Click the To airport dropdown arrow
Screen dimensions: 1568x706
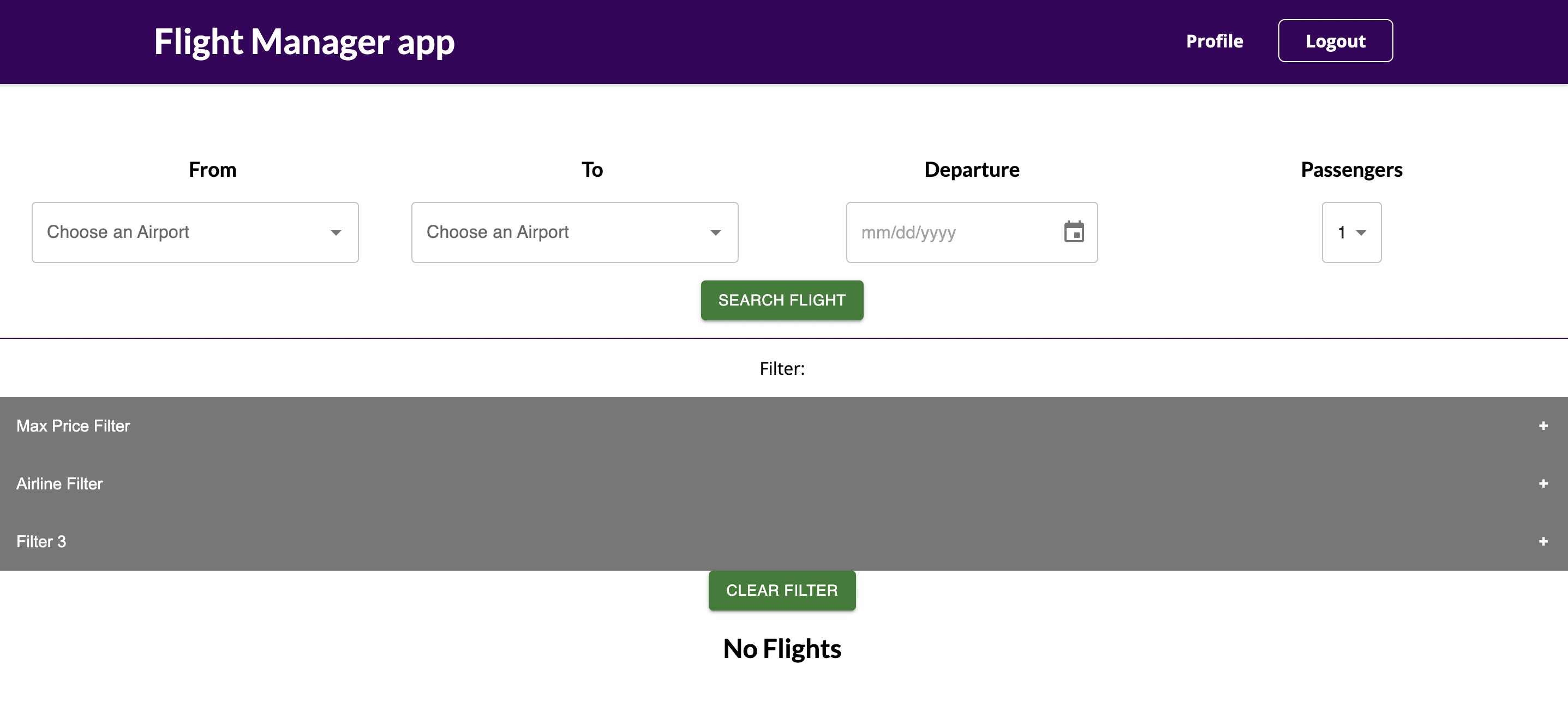(x=716, y=232)
